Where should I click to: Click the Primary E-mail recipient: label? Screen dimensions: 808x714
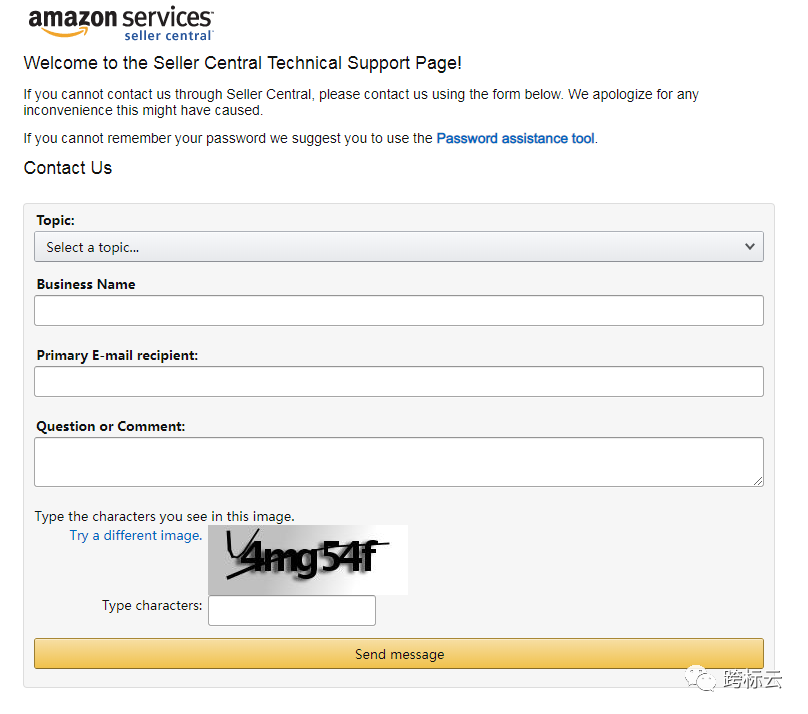117,355
